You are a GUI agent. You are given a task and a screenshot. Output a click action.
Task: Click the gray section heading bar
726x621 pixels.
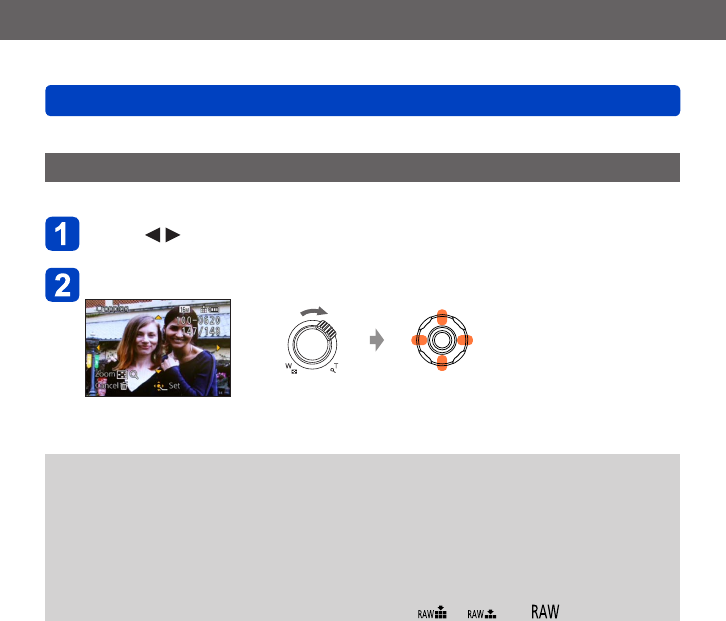point(363,168)
